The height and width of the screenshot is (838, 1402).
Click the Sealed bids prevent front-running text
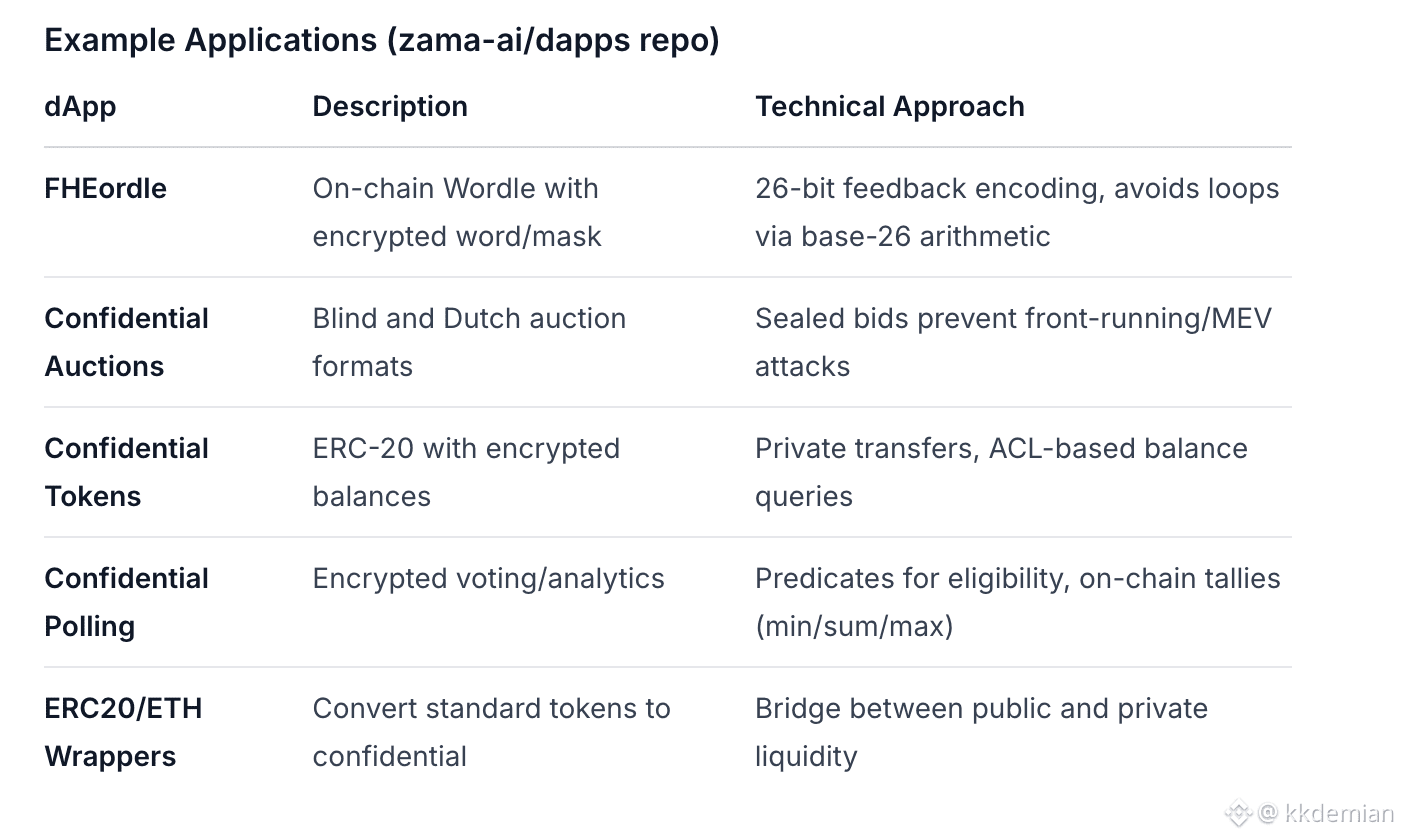coord(1013,342)
